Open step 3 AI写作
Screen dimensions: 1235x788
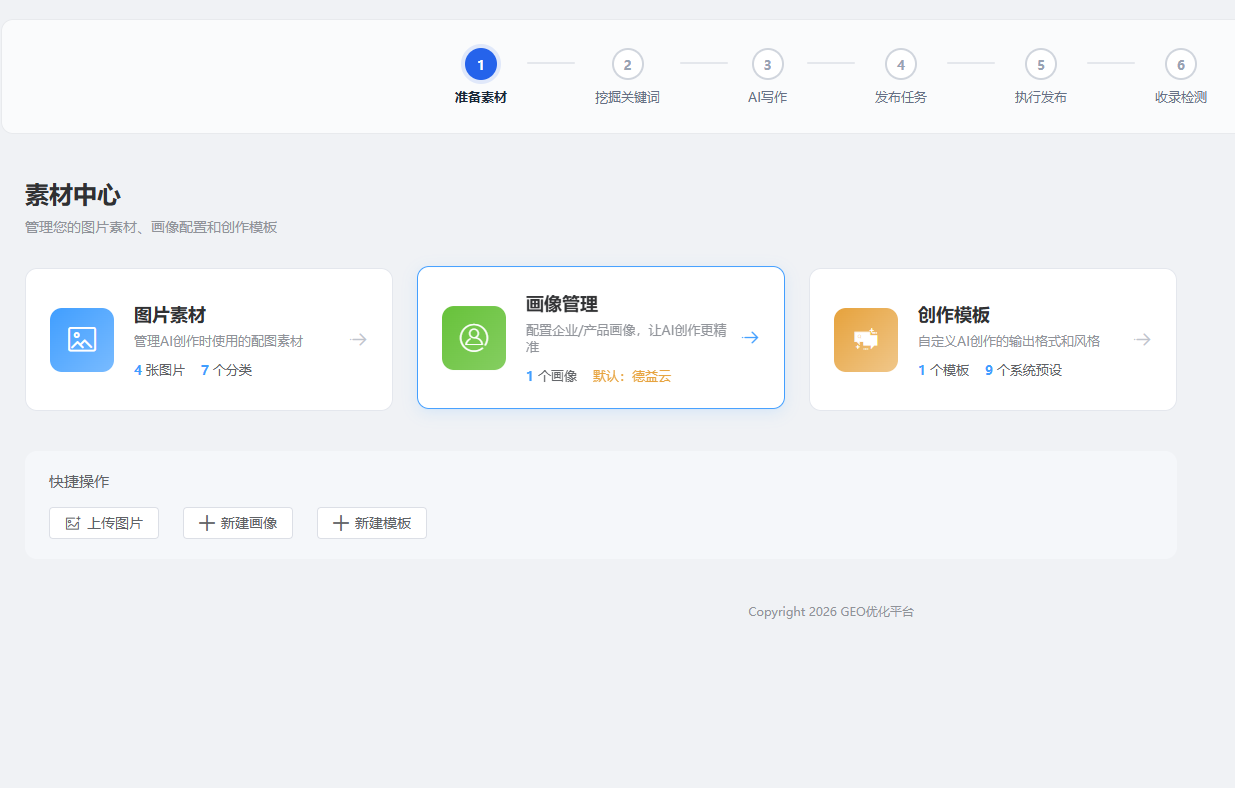pyautogui.click(x=767, y=63)
